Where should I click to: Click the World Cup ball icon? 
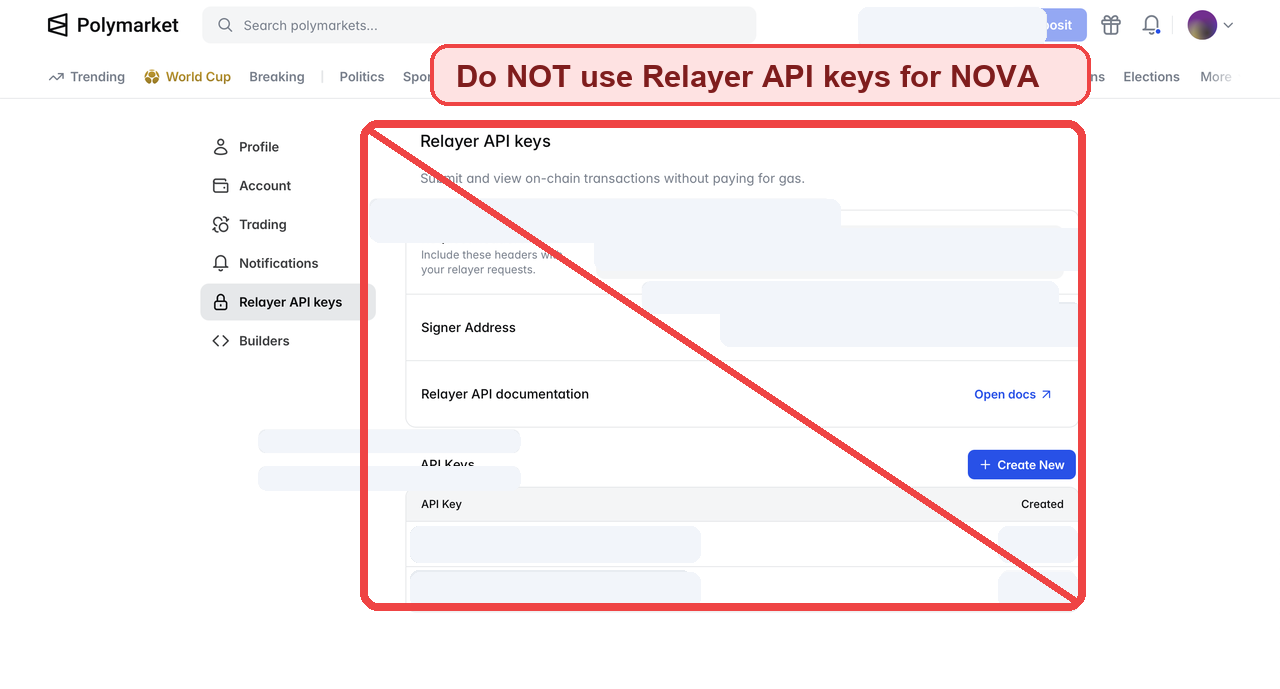point(152,77)
